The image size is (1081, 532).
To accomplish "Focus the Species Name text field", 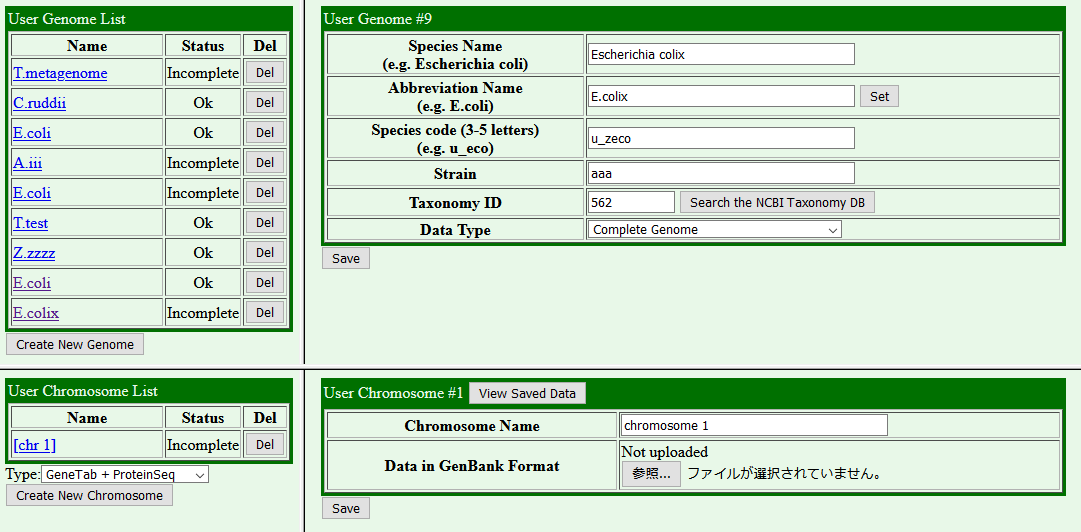I will [x=720, y=54].
